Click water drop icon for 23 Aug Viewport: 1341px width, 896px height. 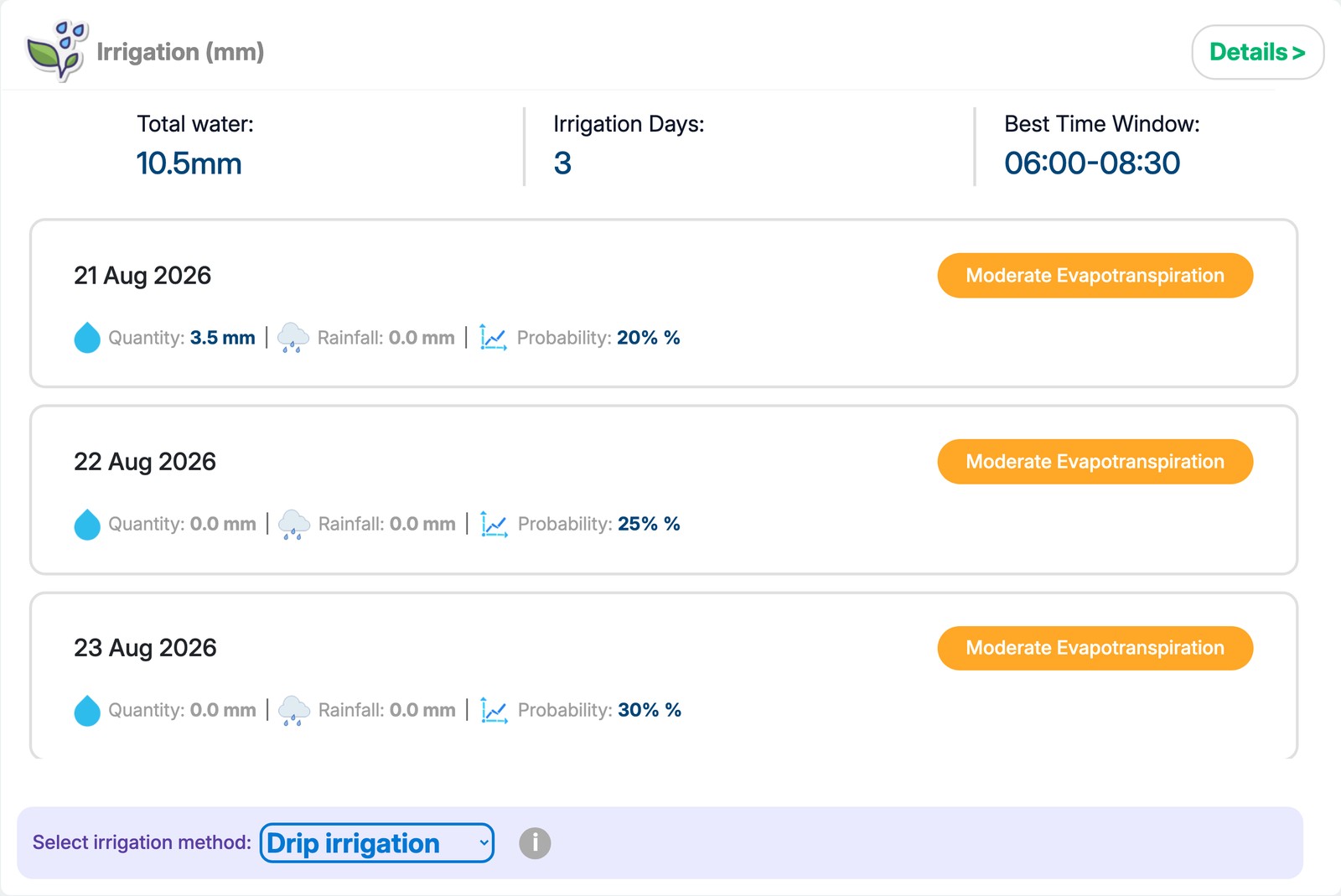tap(87, 710)
